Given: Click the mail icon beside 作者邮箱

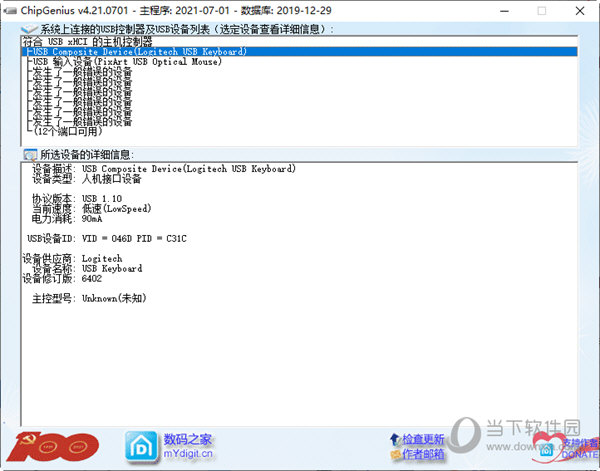Looking at the screenshot, I should point(395,454).
